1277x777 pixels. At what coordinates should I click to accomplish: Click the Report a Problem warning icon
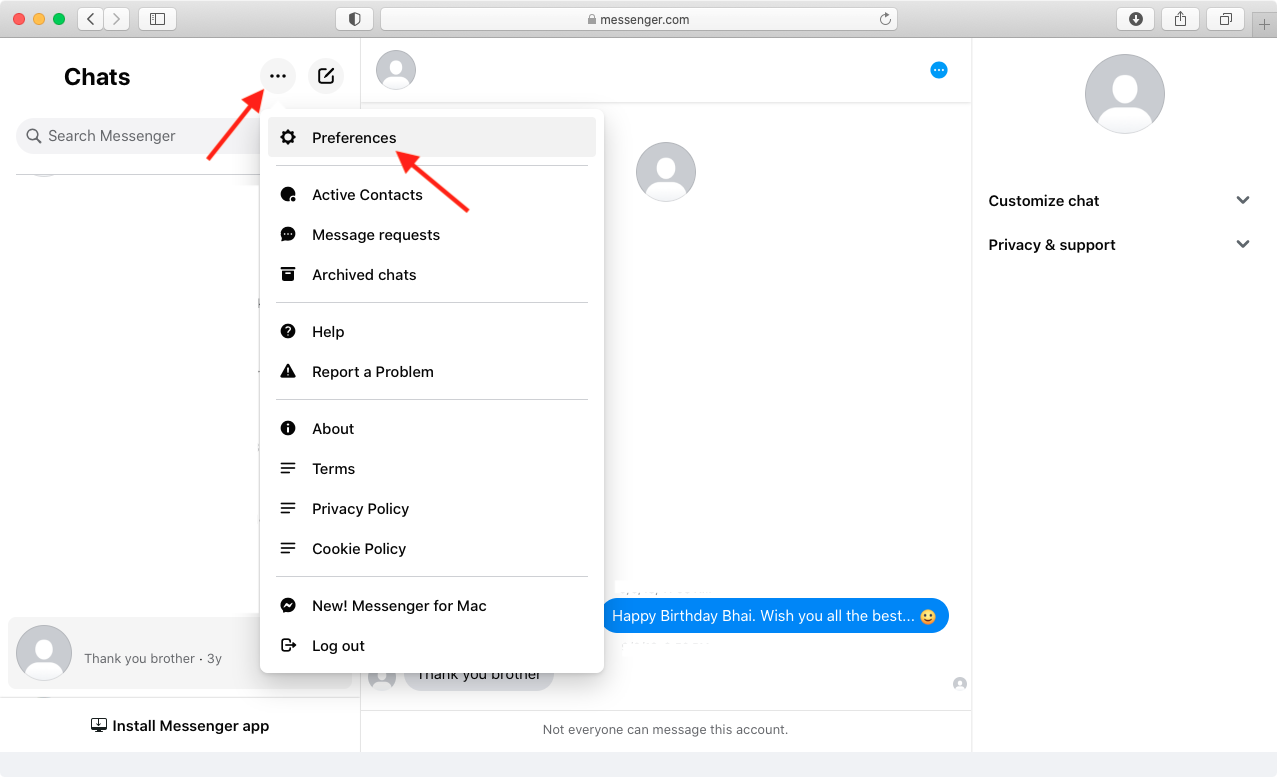coord(288,371)
